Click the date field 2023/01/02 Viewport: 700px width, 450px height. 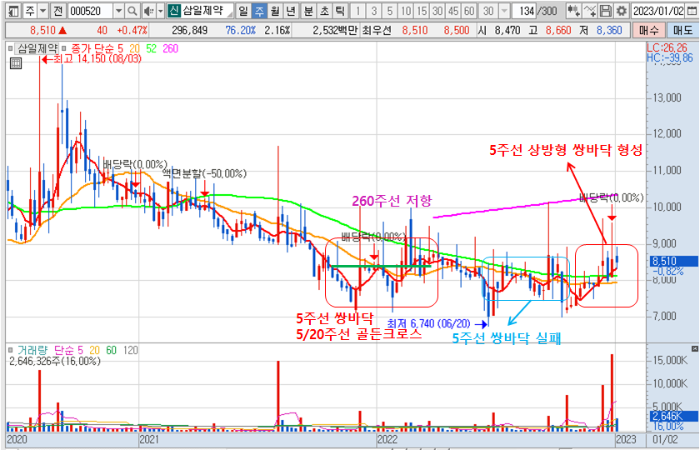(658, 11)
